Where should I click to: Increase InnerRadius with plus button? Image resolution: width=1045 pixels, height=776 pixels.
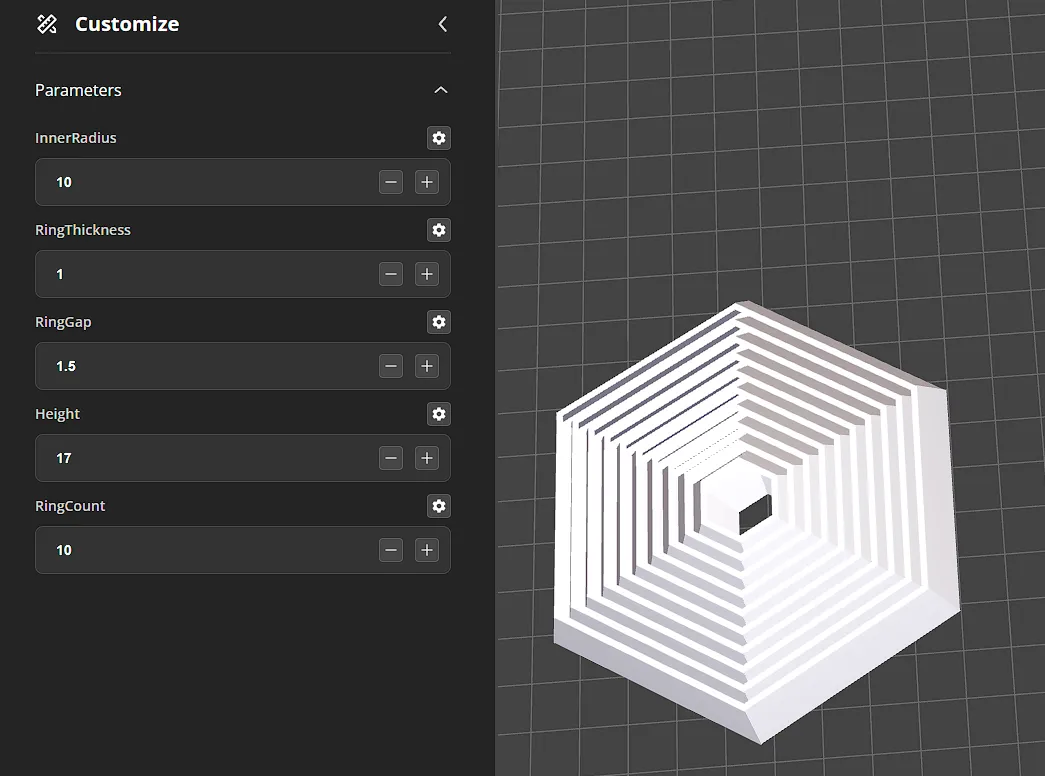click(x=427, y=182)
